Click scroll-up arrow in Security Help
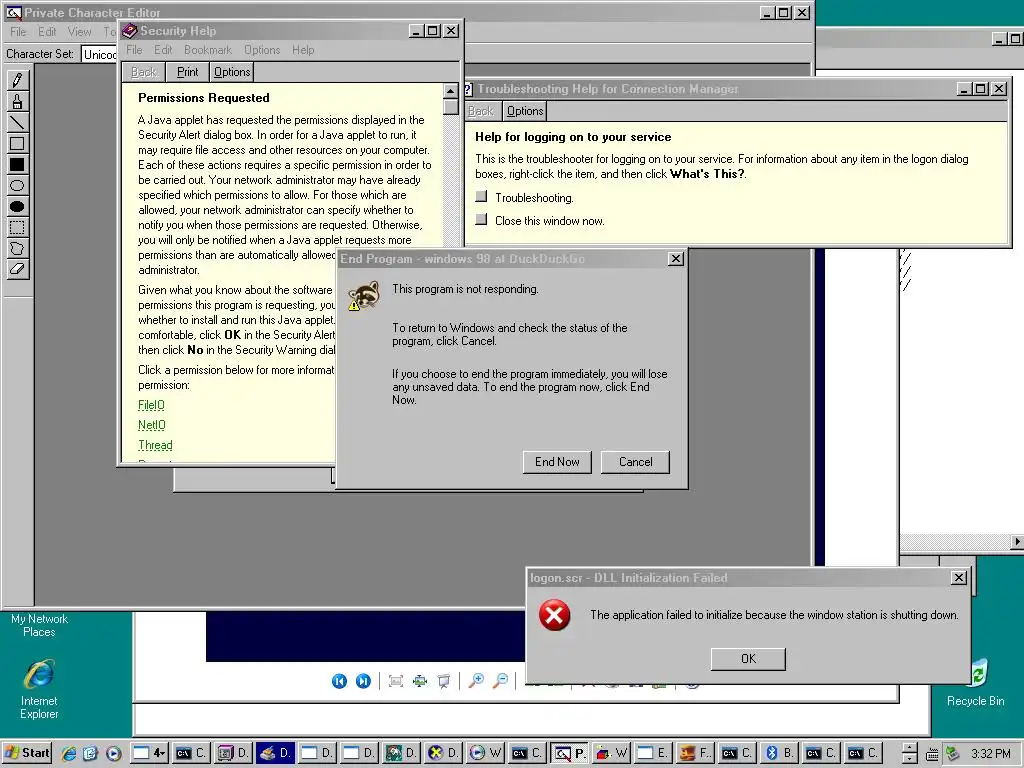Viewport: 1024px width, 768px height. click(451, 90)
